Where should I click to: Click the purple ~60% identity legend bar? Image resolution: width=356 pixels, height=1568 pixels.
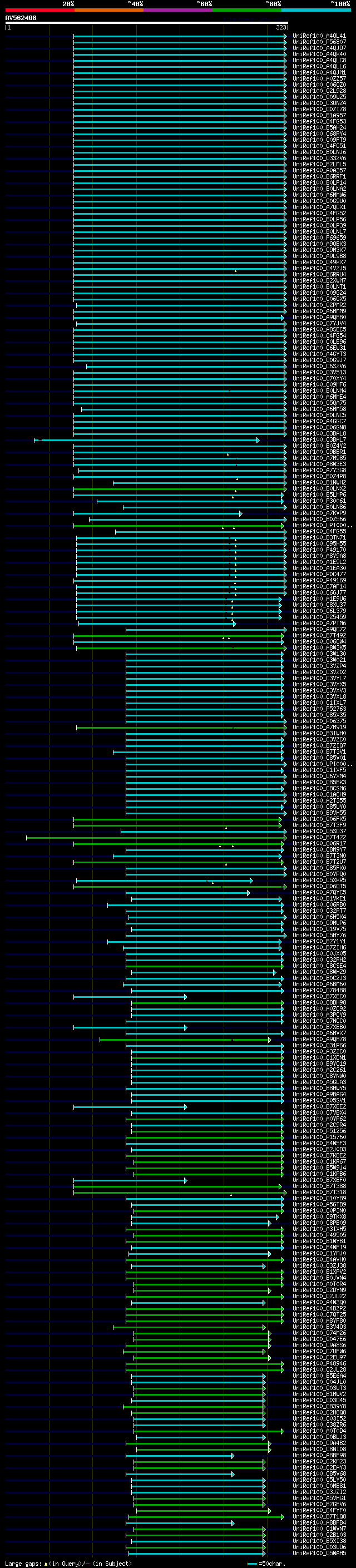click(x=179, y=10)
